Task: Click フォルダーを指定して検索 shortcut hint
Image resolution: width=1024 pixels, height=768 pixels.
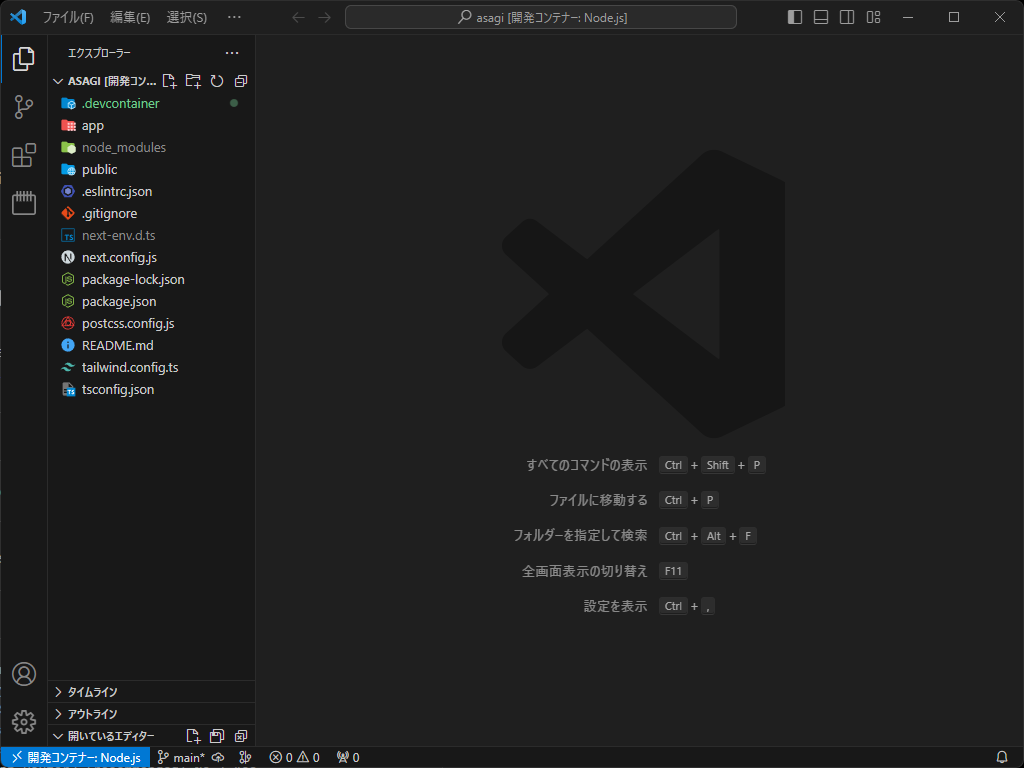Action: click(x=580, y=536)
